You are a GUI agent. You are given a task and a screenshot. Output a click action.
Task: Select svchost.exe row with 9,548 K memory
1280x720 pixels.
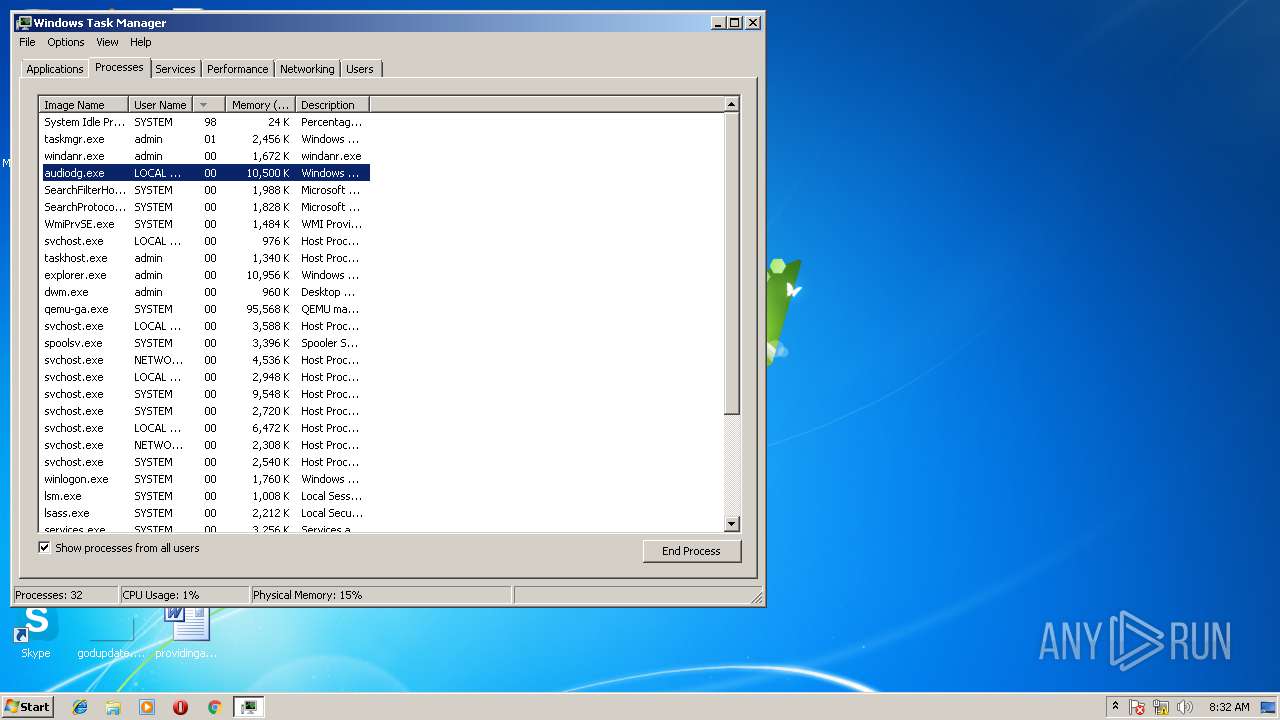click(204, 394)
